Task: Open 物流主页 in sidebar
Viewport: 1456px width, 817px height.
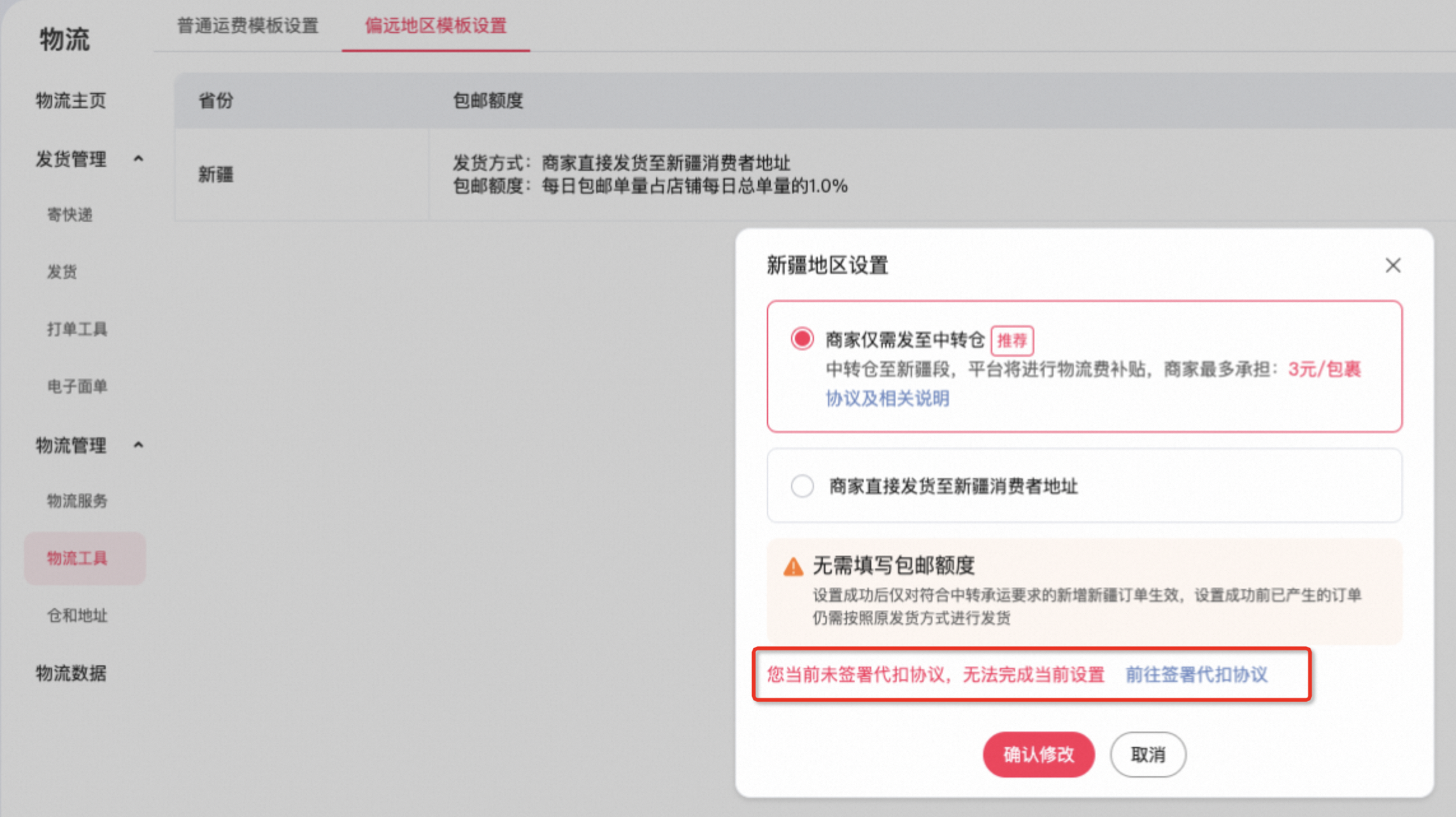Action: coord(71,100)
